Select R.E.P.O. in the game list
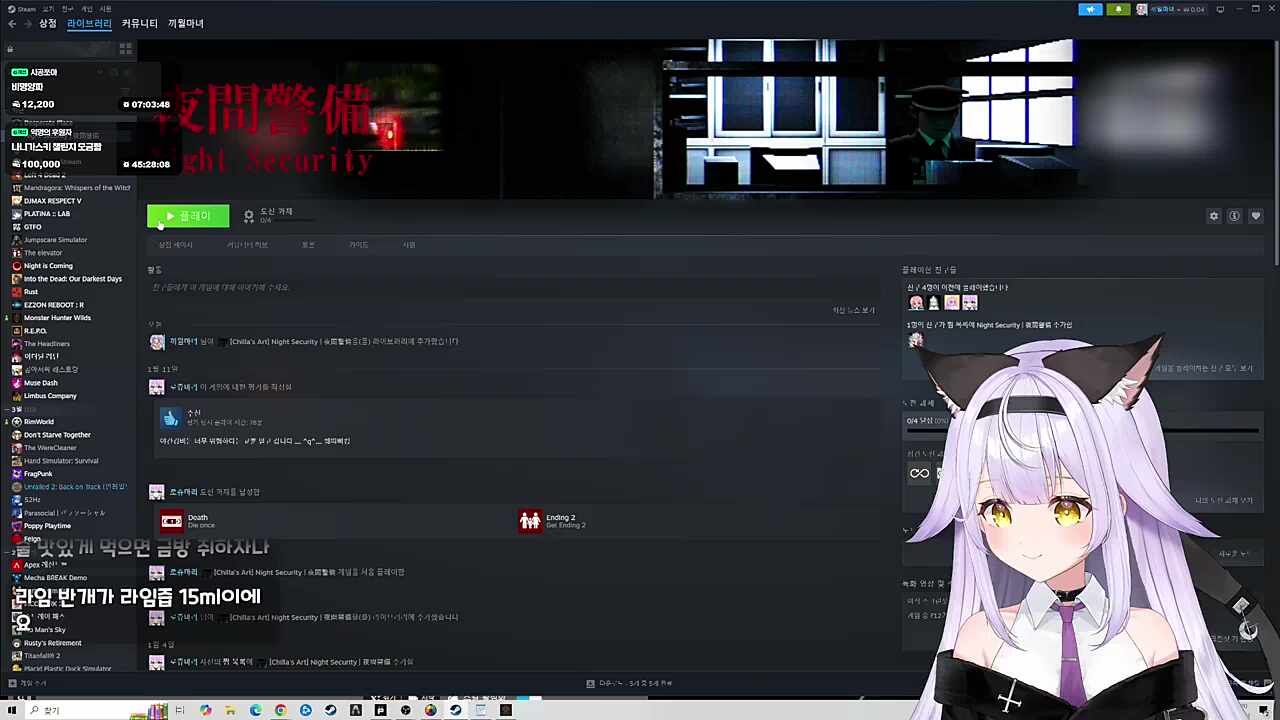This screenshot has width=1280, height=720. [35, 331]
